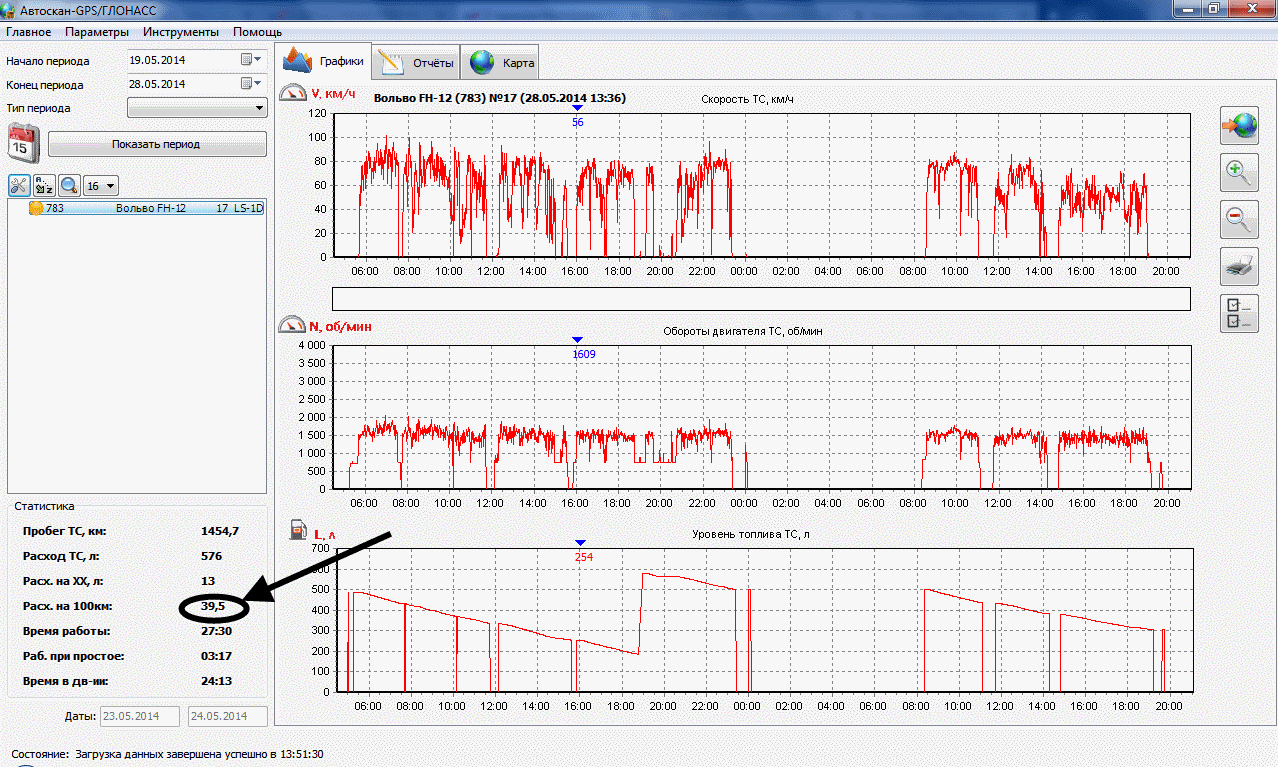Switch to the Карта tab
This screenshot has height=767, width=1278.
[x=504, y=63]
